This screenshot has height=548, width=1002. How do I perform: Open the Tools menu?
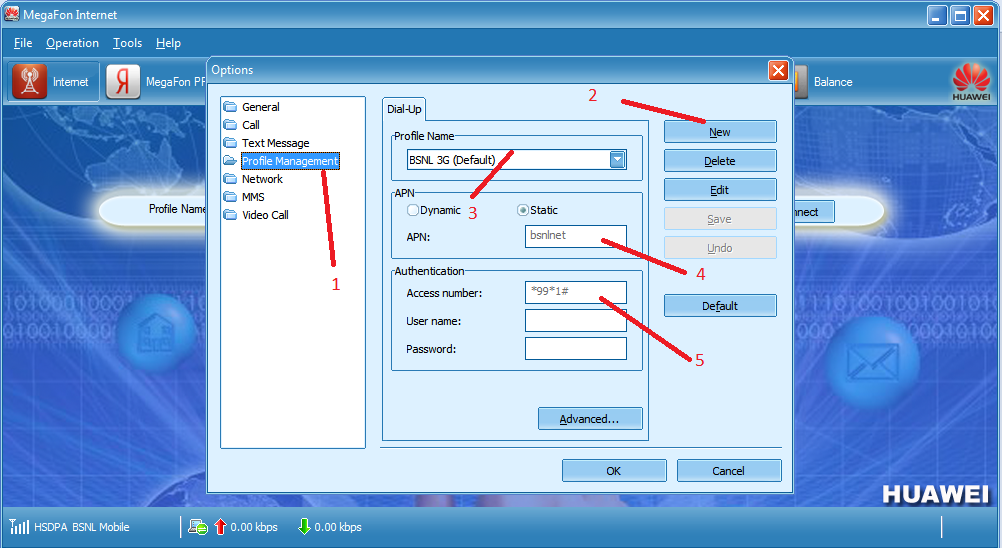pos(127,43)
